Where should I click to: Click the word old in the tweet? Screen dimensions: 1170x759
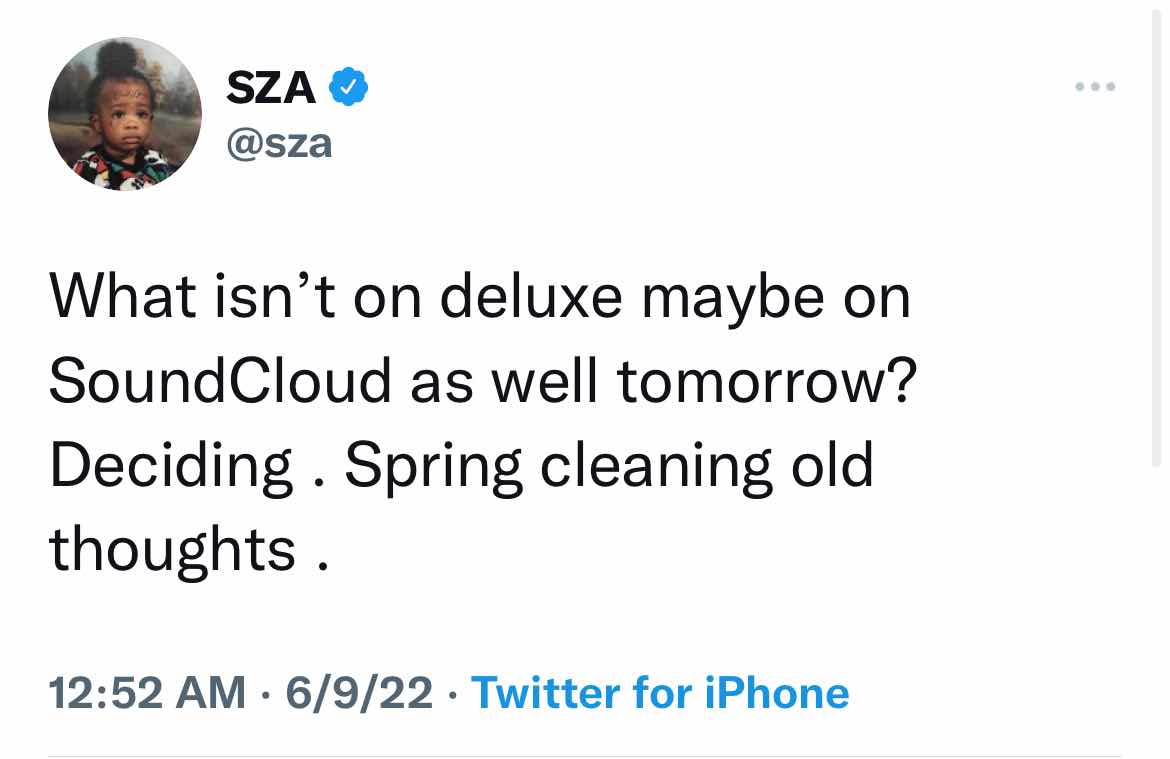click(x=831, y=465)
